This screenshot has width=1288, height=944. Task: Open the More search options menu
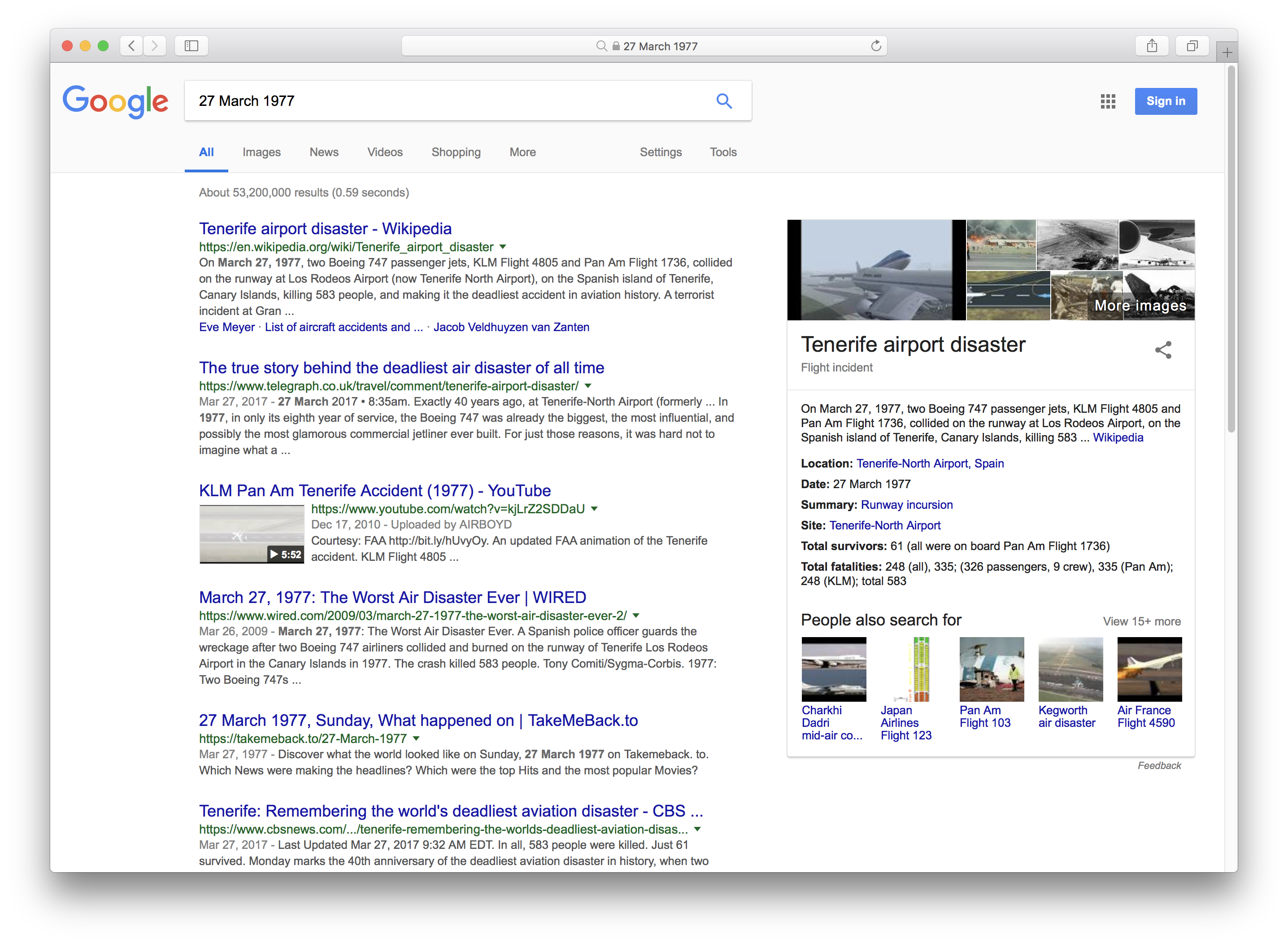point(522,152)
